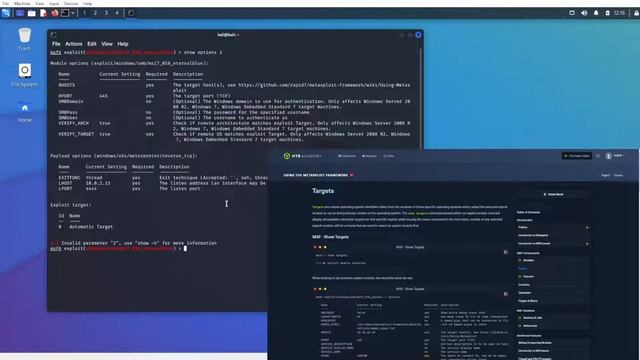Open the VirtualBox Help menu
640x360 pixels.
[x=87, y=3]
